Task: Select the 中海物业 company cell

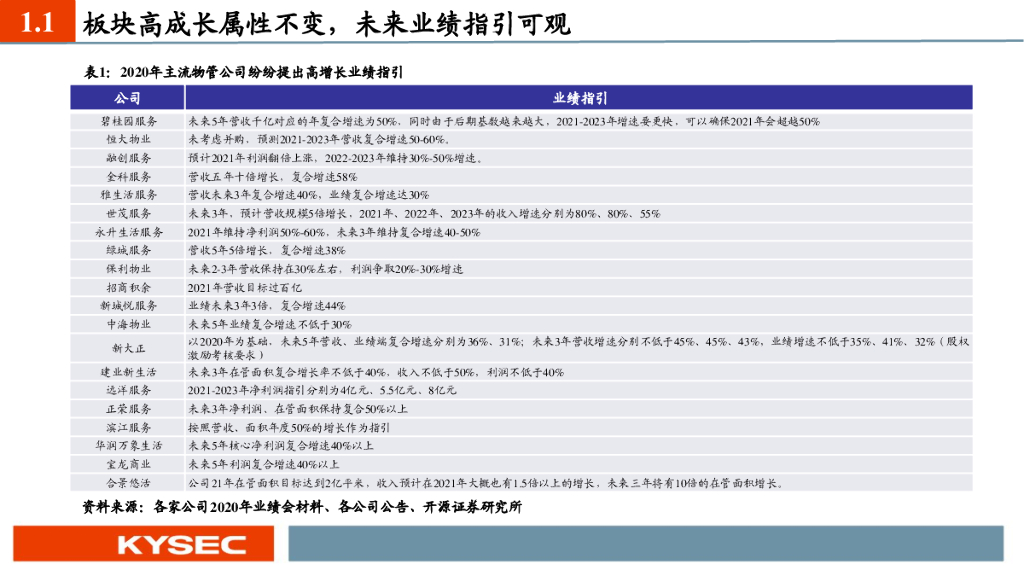Action: click(x=127, y=324)
